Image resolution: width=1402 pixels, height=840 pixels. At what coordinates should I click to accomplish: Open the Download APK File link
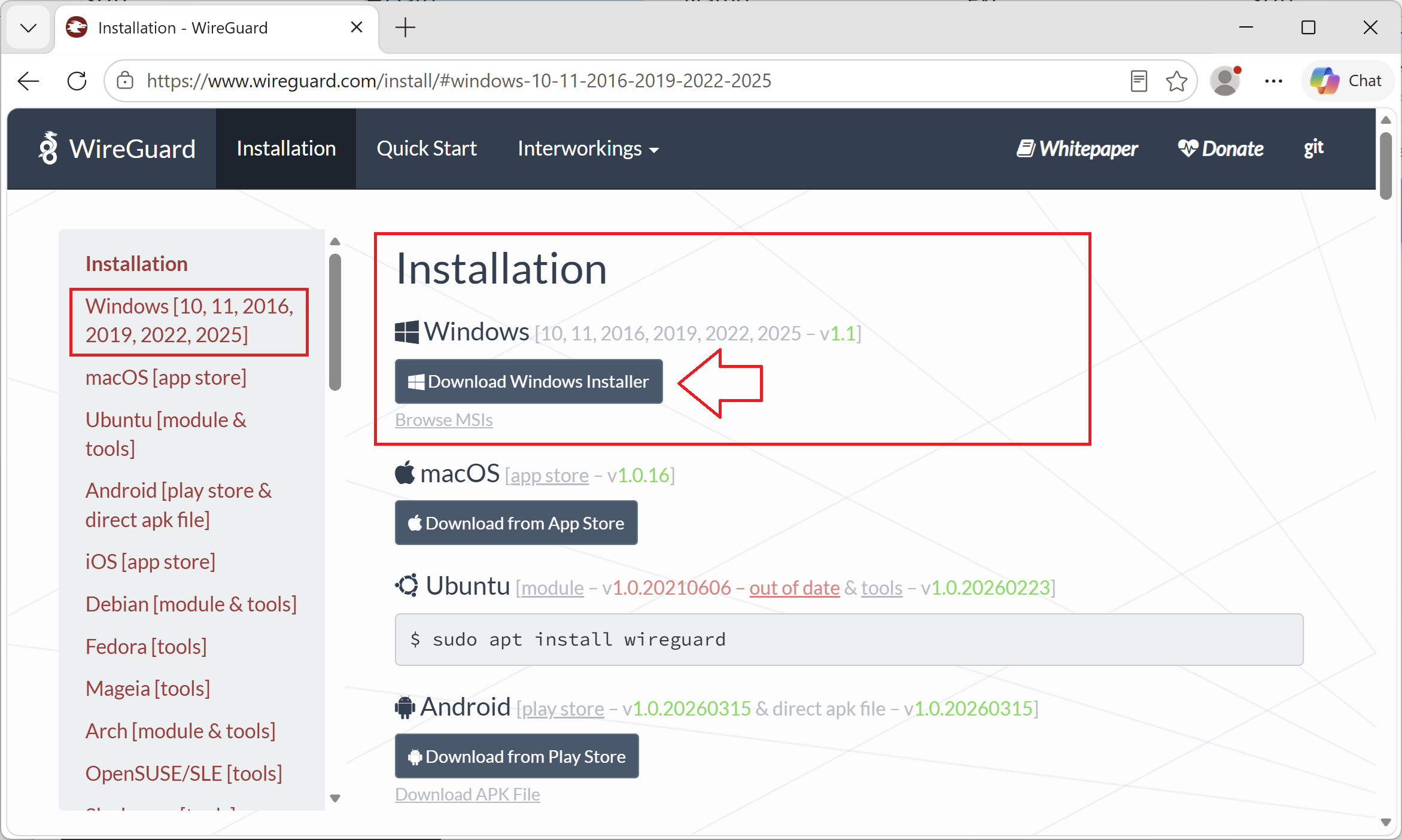point(467,795)
